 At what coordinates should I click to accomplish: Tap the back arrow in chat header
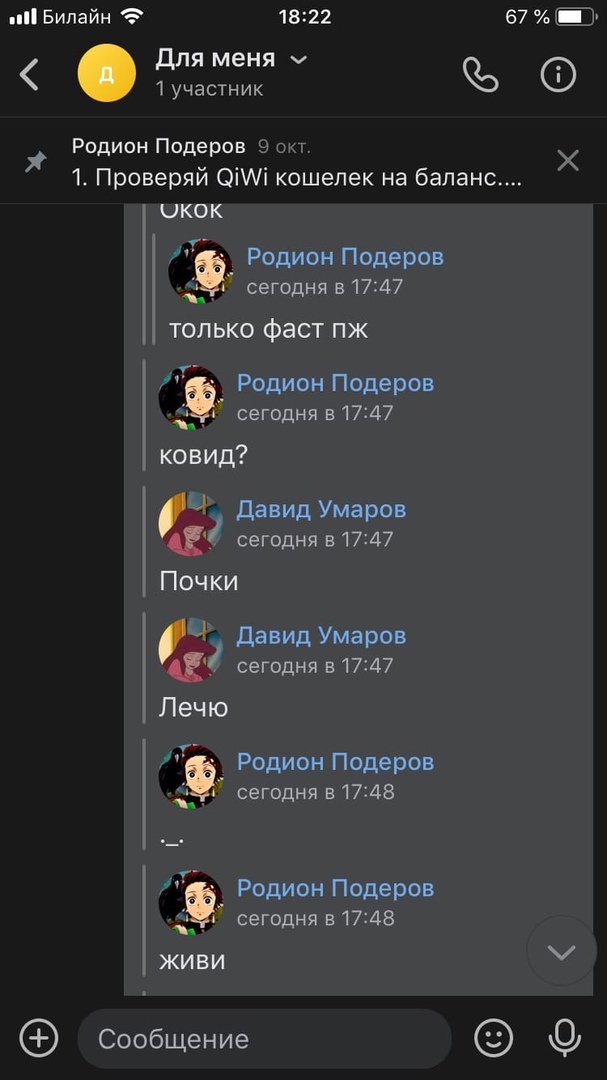tap(29, 74)
